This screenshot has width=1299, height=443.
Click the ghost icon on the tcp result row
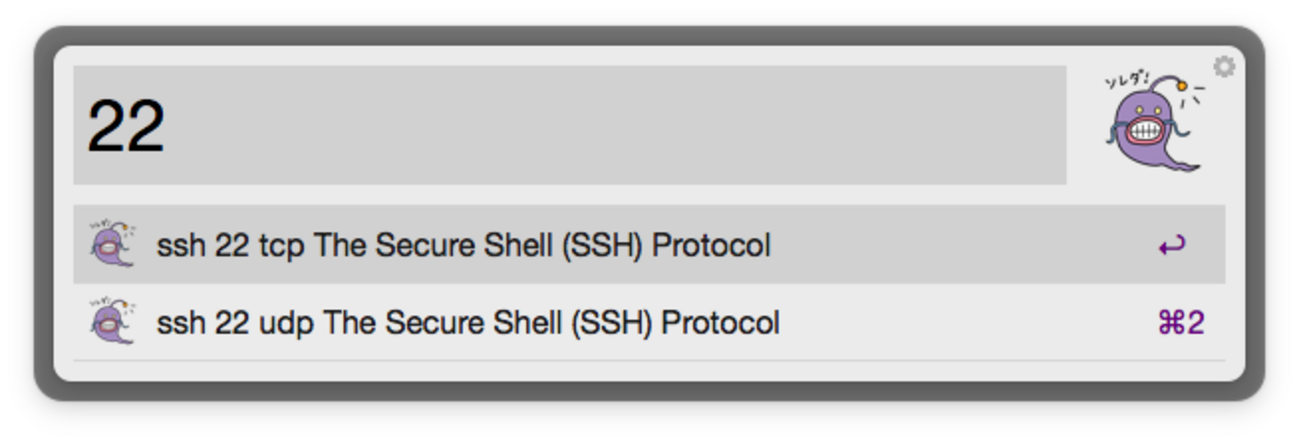(x=111, y=245)
